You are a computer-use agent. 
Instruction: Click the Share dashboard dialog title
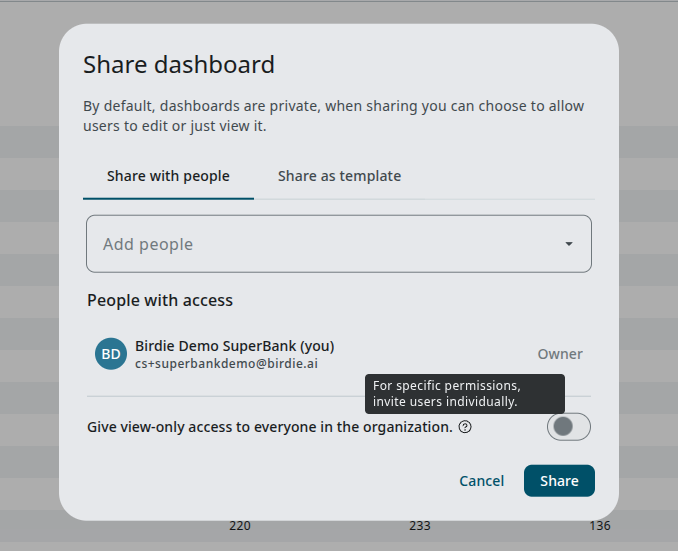point(179,65)
